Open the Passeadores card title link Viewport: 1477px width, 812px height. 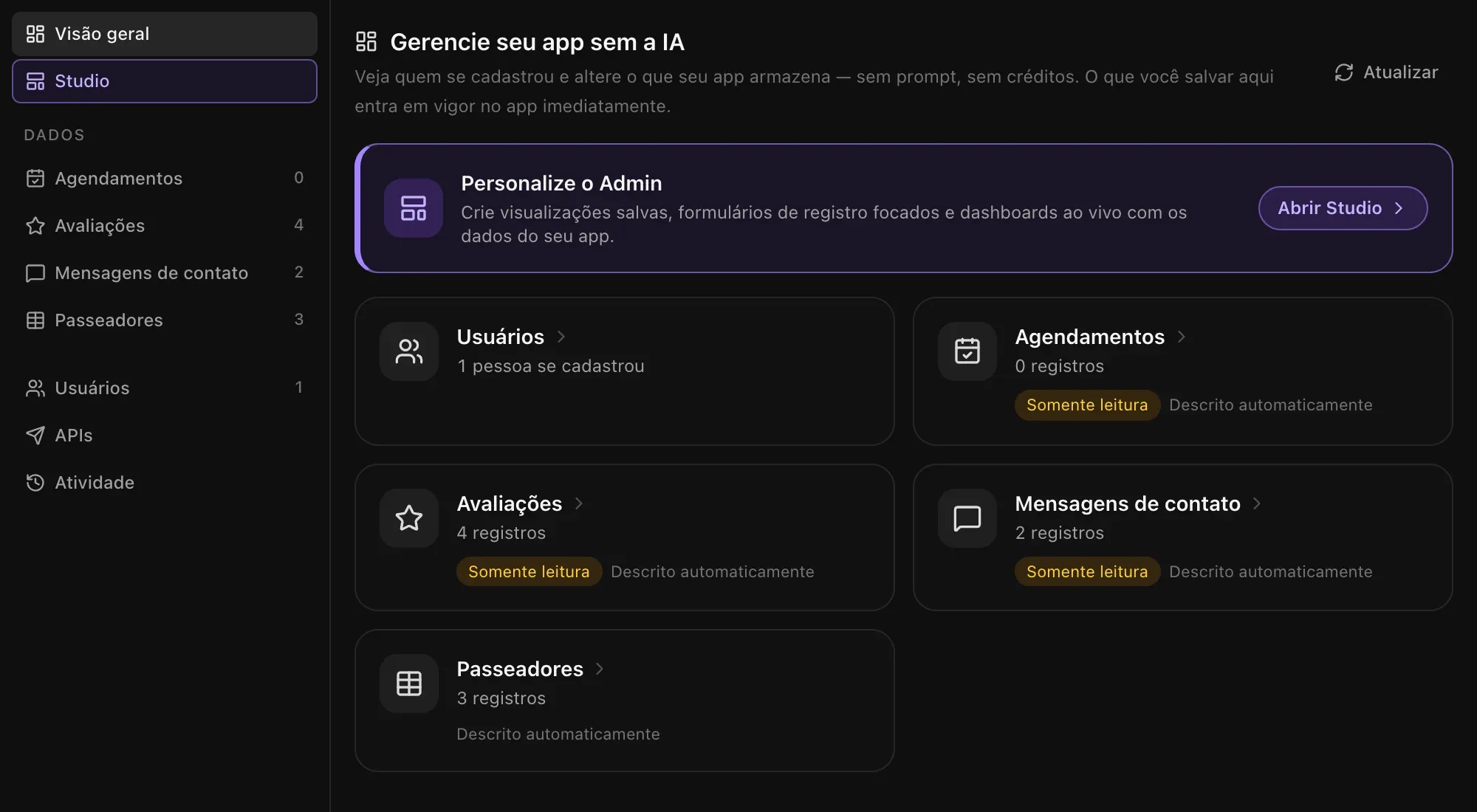tap(520, 669)
